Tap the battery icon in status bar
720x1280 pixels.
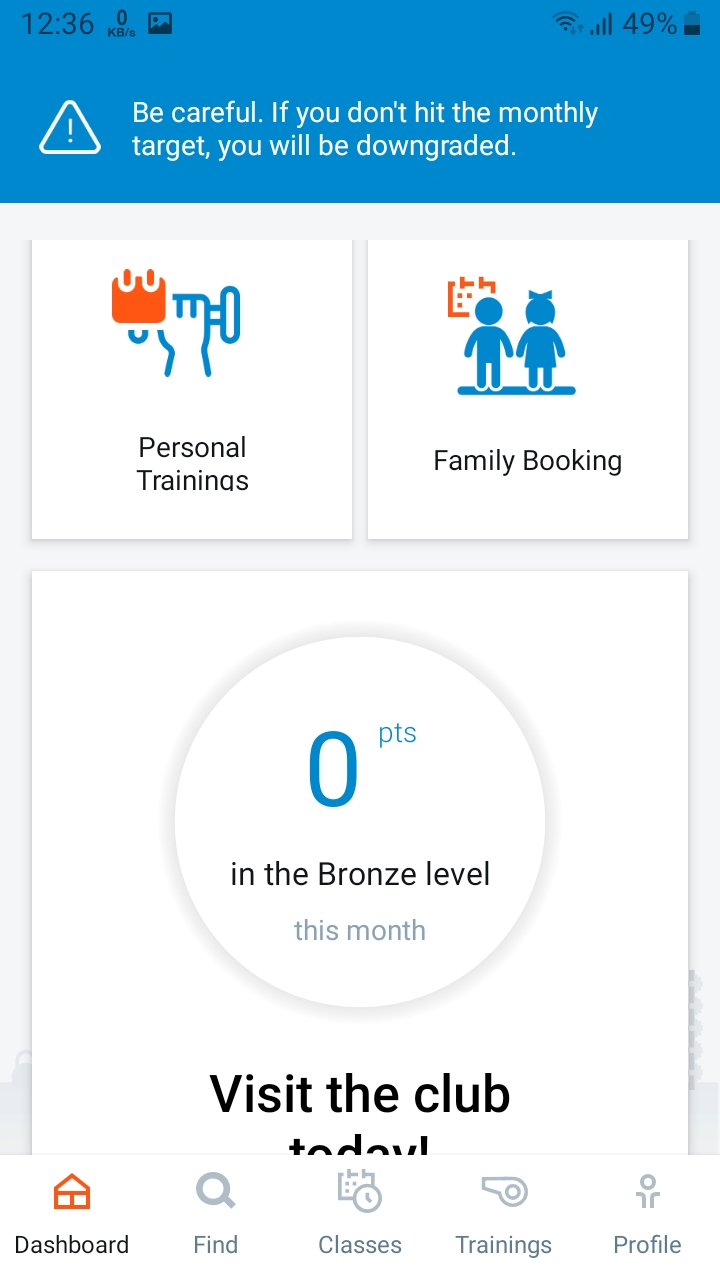coord(691,24)
